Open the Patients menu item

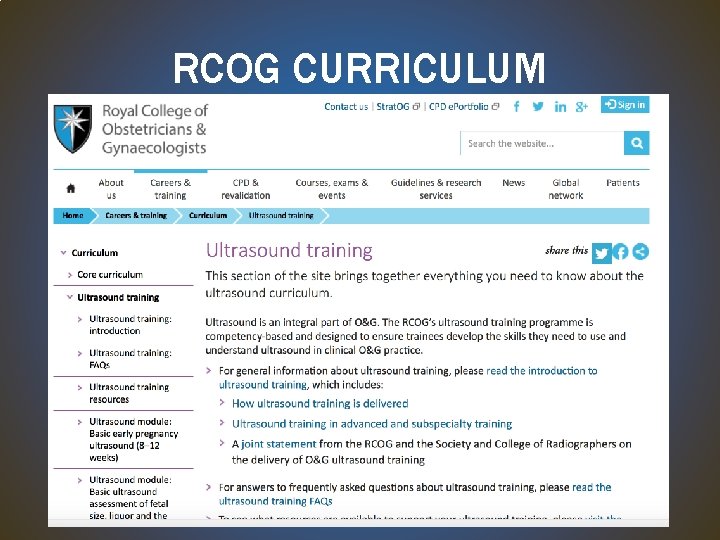(x=623, y=183)
